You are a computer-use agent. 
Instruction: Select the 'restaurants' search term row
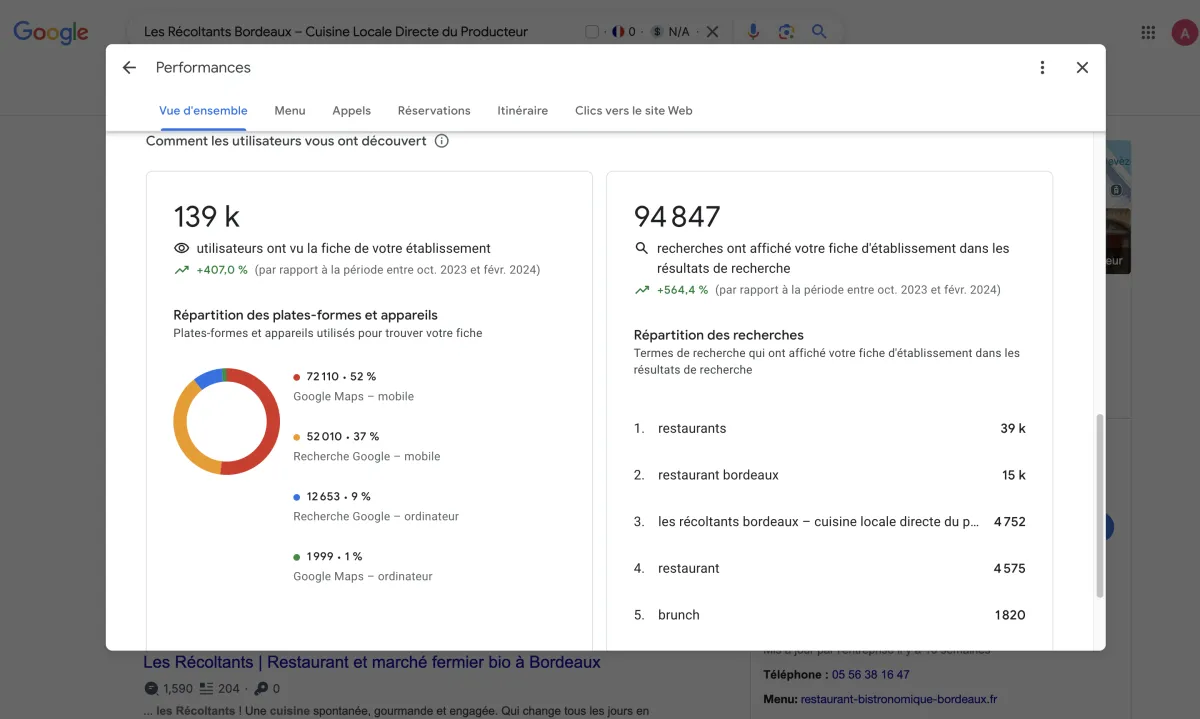pyautogui.click(x=830, y=428)
